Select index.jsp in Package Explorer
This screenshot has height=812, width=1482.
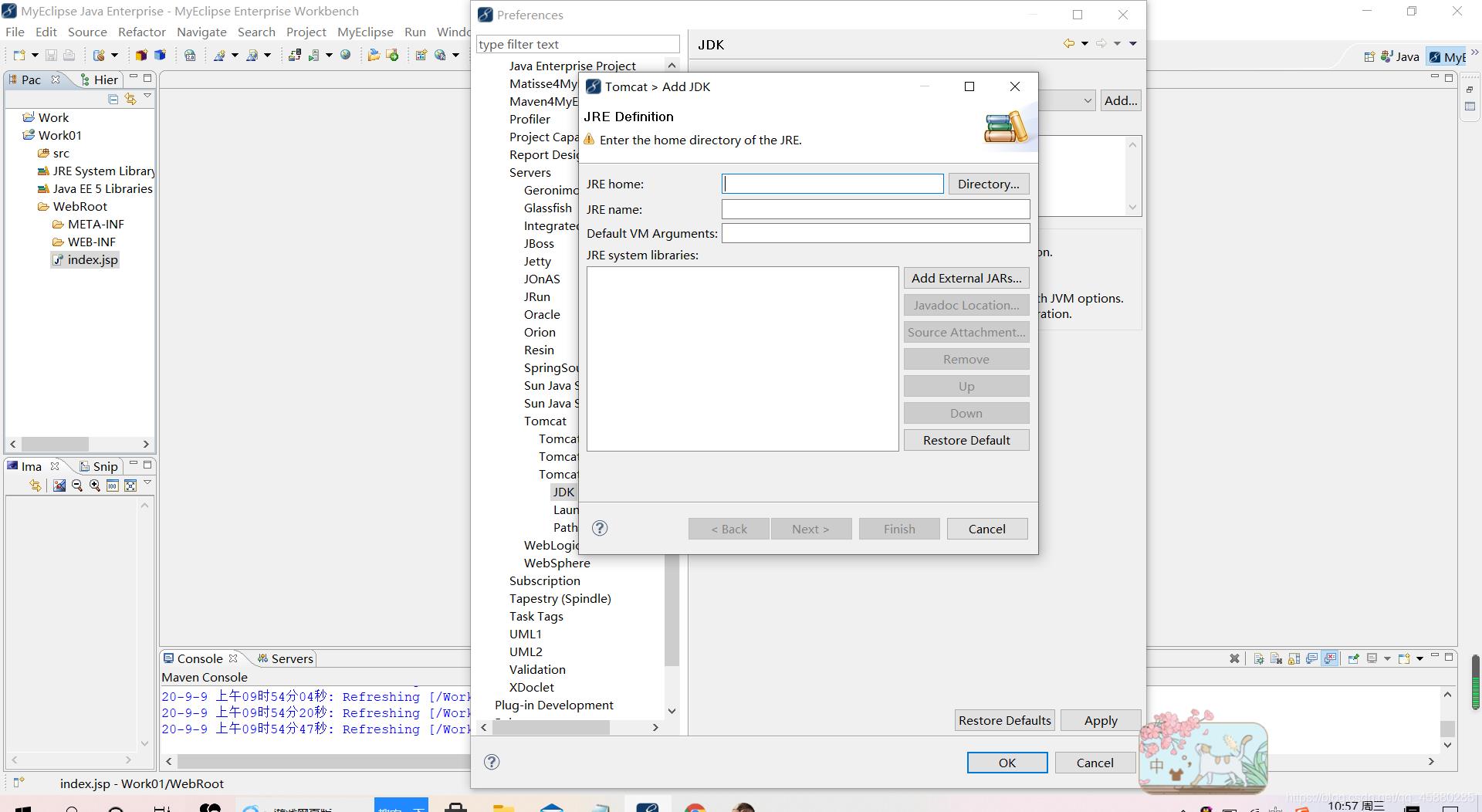(x=85, y=259)
